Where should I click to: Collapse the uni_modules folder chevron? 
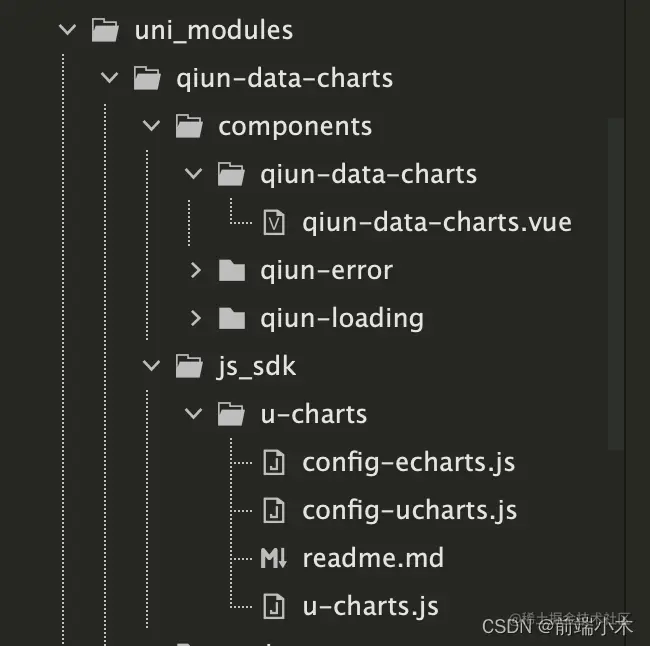pos(67,30)
